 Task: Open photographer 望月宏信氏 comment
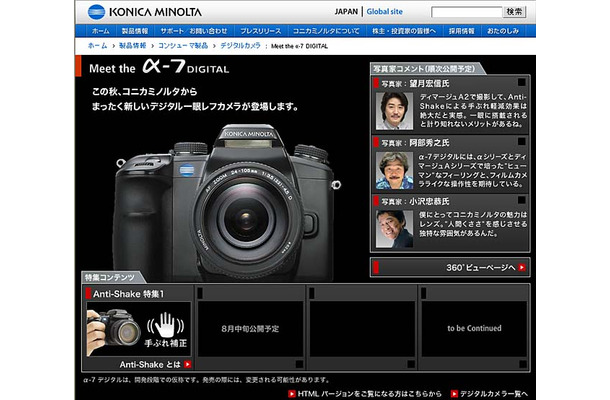pos(450,105)
